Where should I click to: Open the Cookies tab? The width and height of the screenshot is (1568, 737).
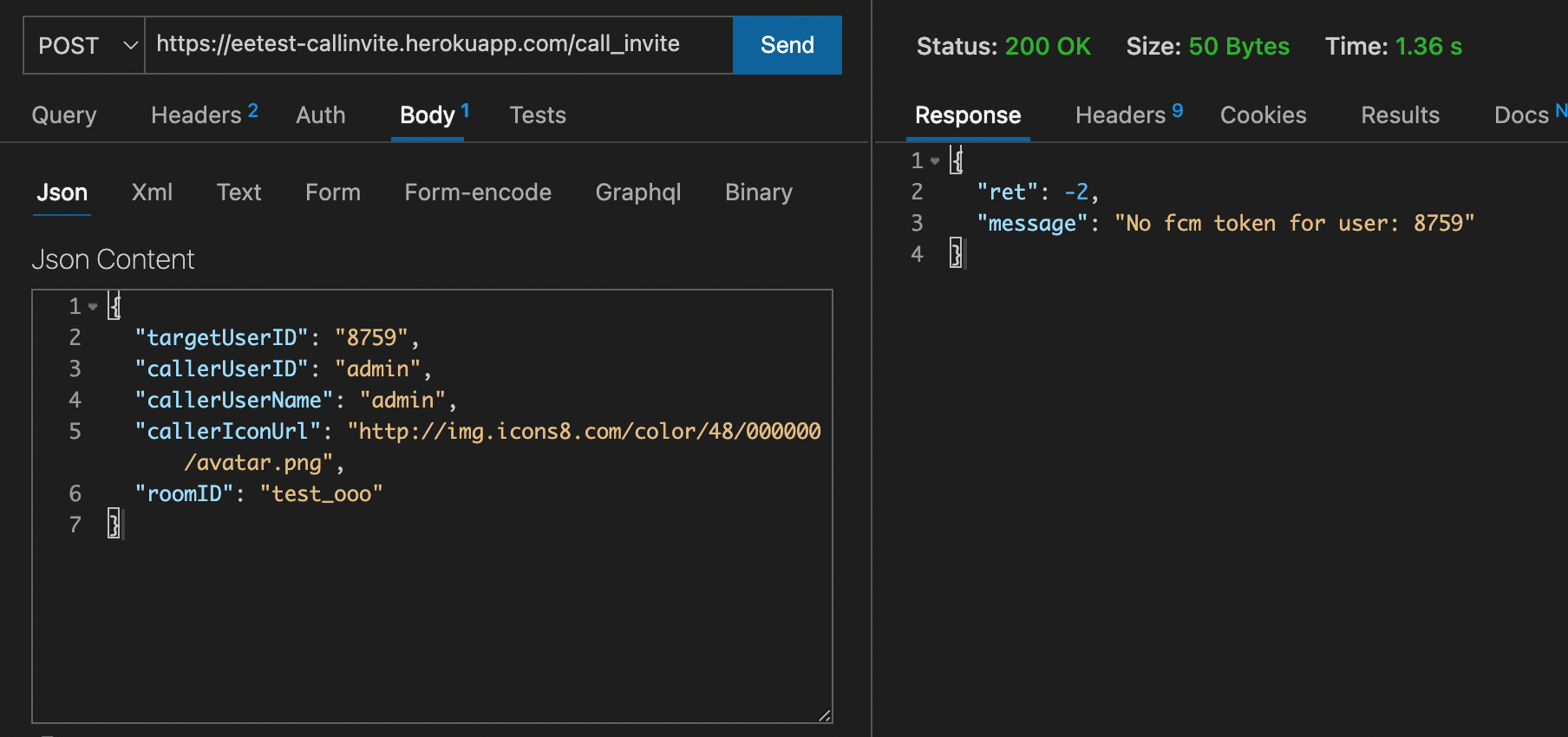(1263, 115)
